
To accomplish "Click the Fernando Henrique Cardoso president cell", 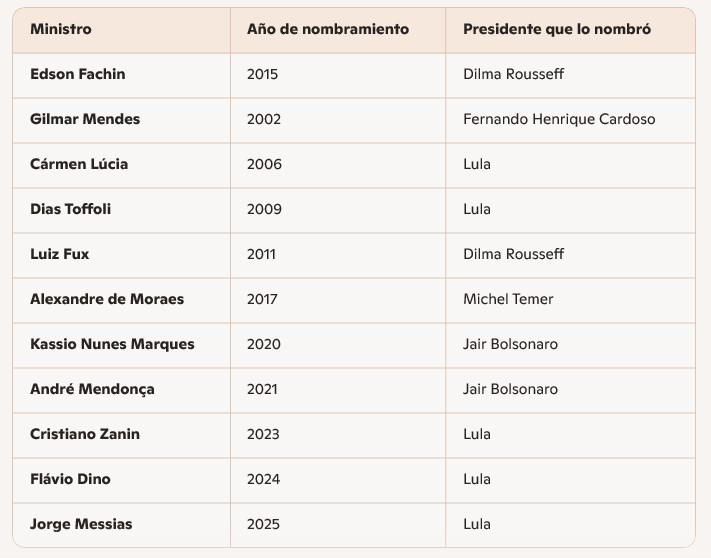I will (559, 119).
